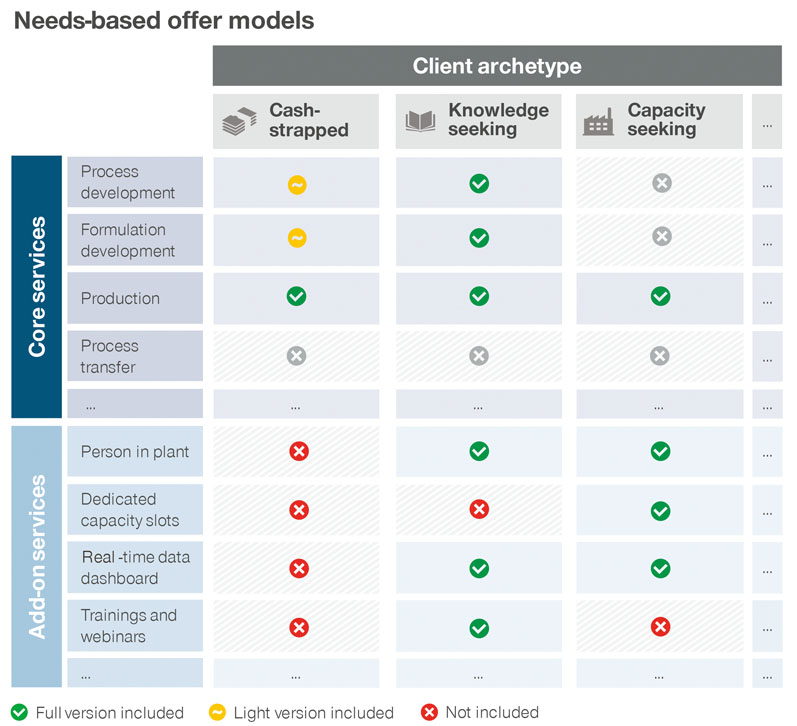Click the Needs-based offer models title

(x=163, y=20)
